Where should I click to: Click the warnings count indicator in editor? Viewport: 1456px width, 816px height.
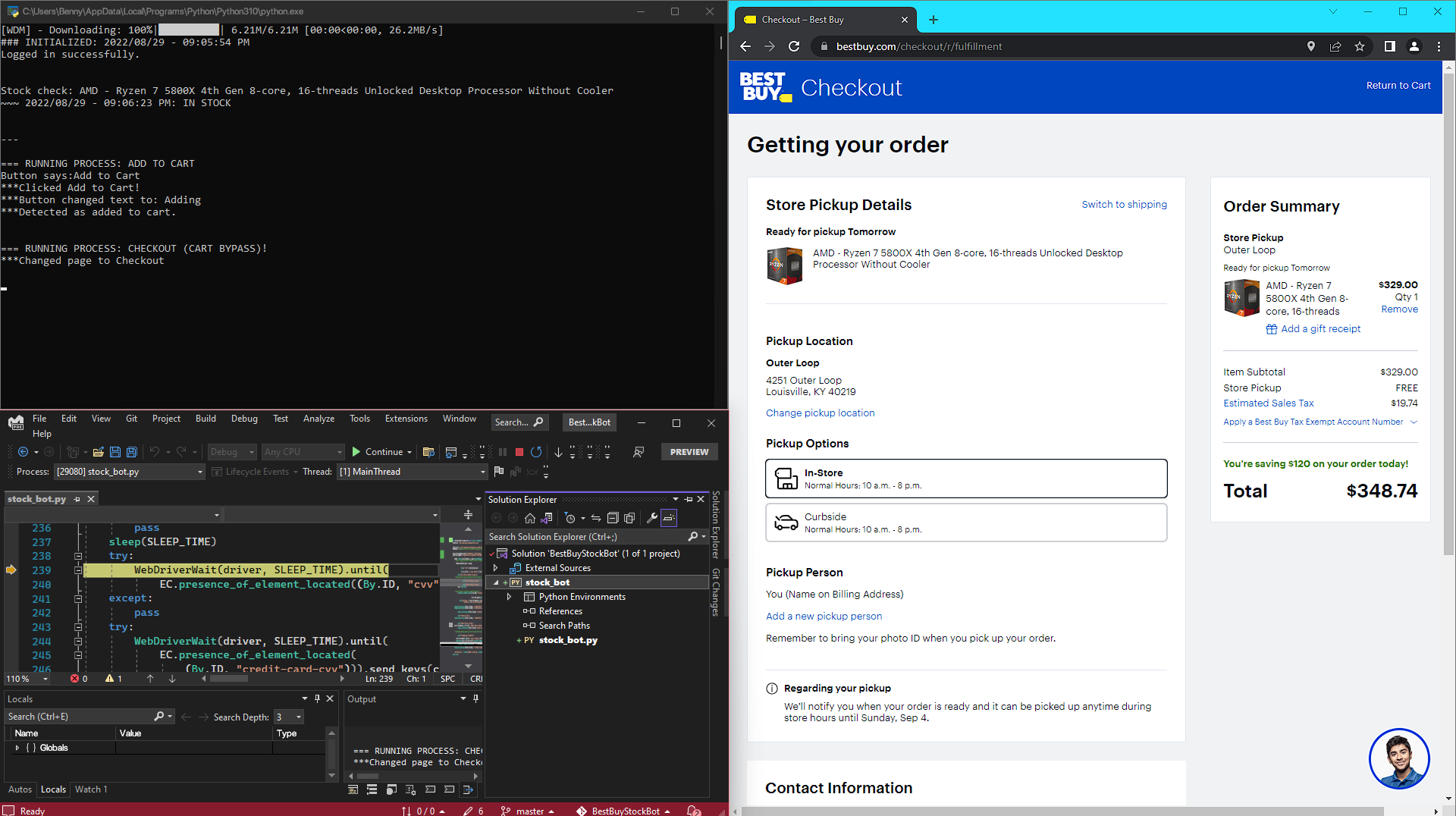(114, 679)
